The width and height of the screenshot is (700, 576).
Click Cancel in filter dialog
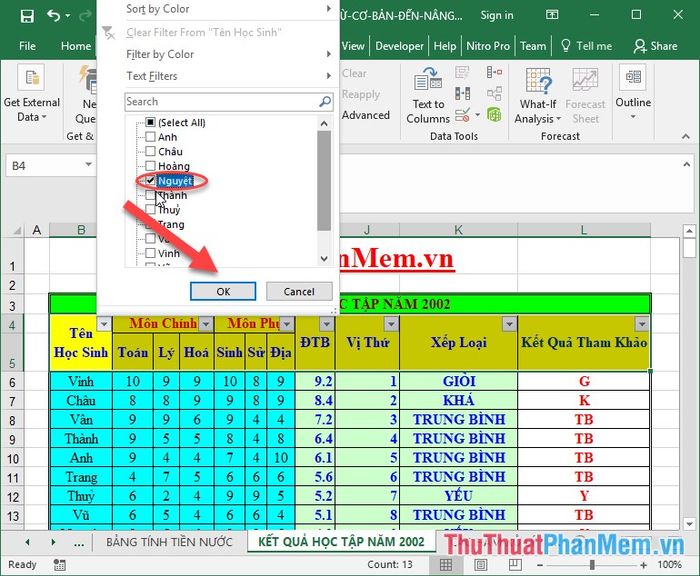(x=299, y=291)
